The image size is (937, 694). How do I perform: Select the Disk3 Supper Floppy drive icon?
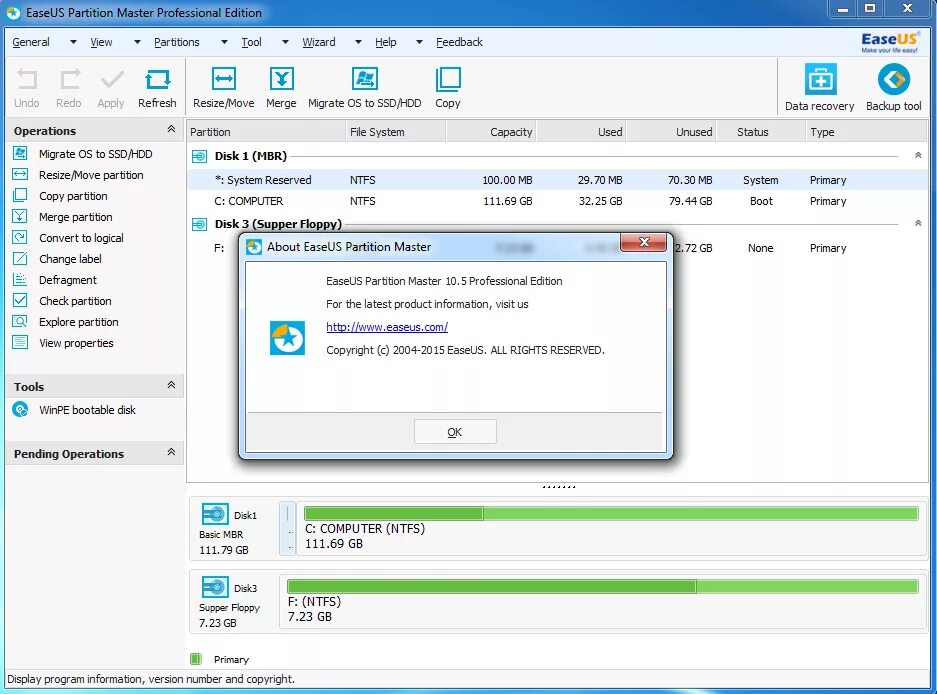pos(215,587)
